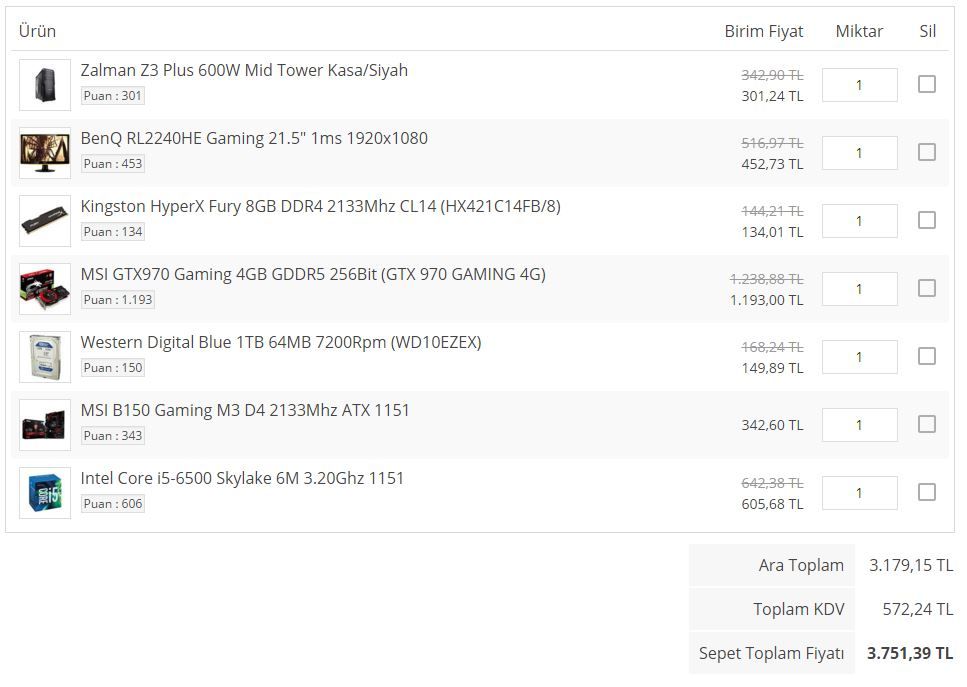Click the Miktar column header
The image size is (967, 687).
[859, 31]
